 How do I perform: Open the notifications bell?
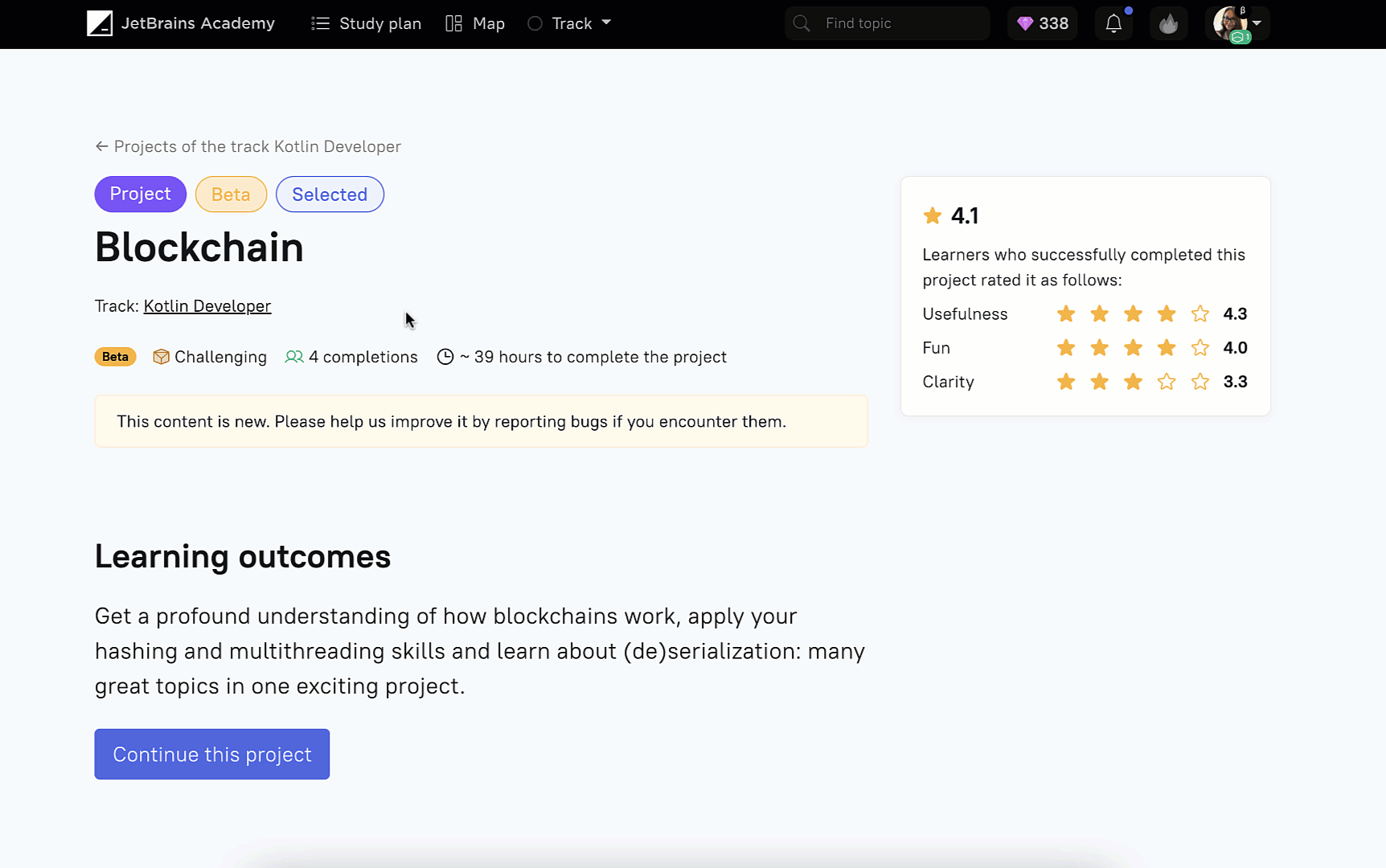(1113, 23)
